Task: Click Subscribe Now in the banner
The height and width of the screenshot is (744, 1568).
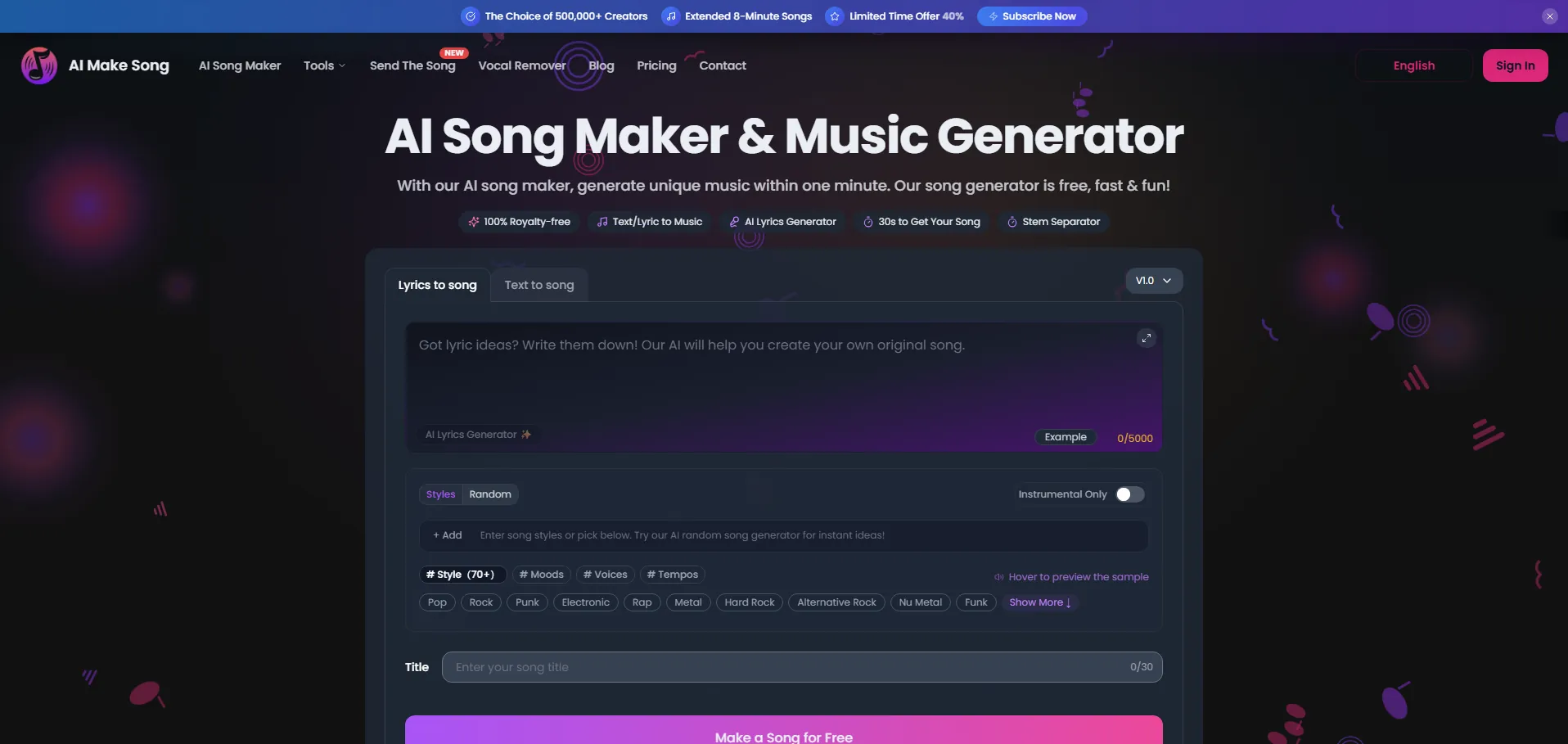Action: point(1031,16)
